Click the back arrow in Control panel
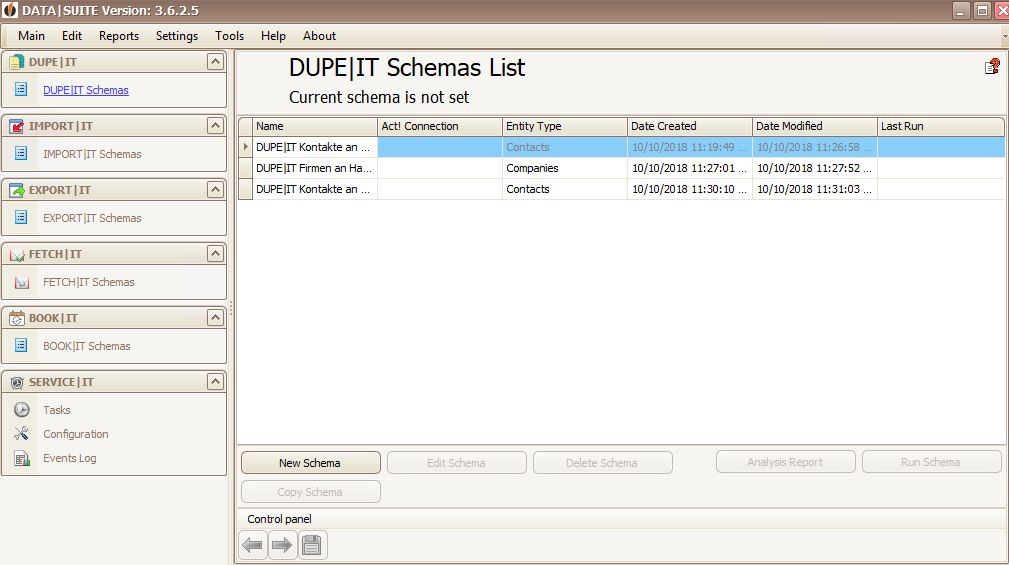The width and height of the screenshot is (1009, 565). 253,546
